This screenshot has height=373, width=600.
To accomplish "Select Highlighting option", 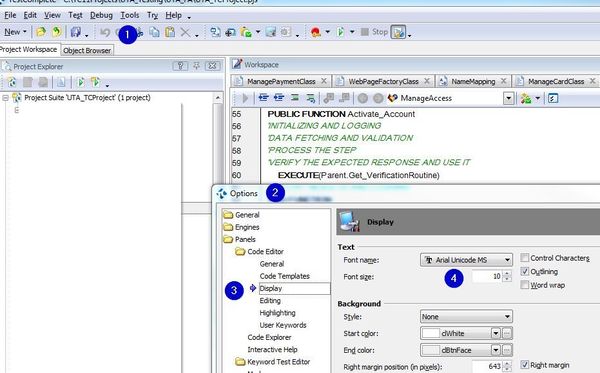I will pyautogui.click(x=277, y=313).
